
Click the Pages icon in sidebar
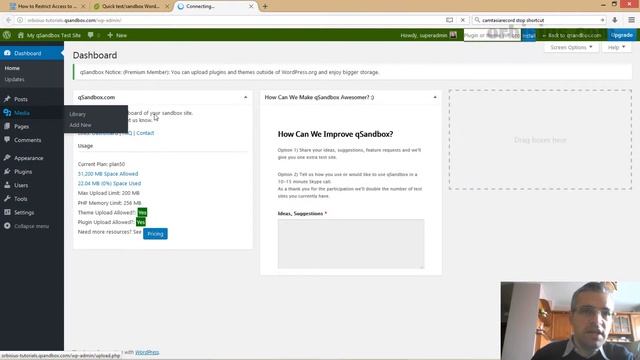click(x=7, y=127)
